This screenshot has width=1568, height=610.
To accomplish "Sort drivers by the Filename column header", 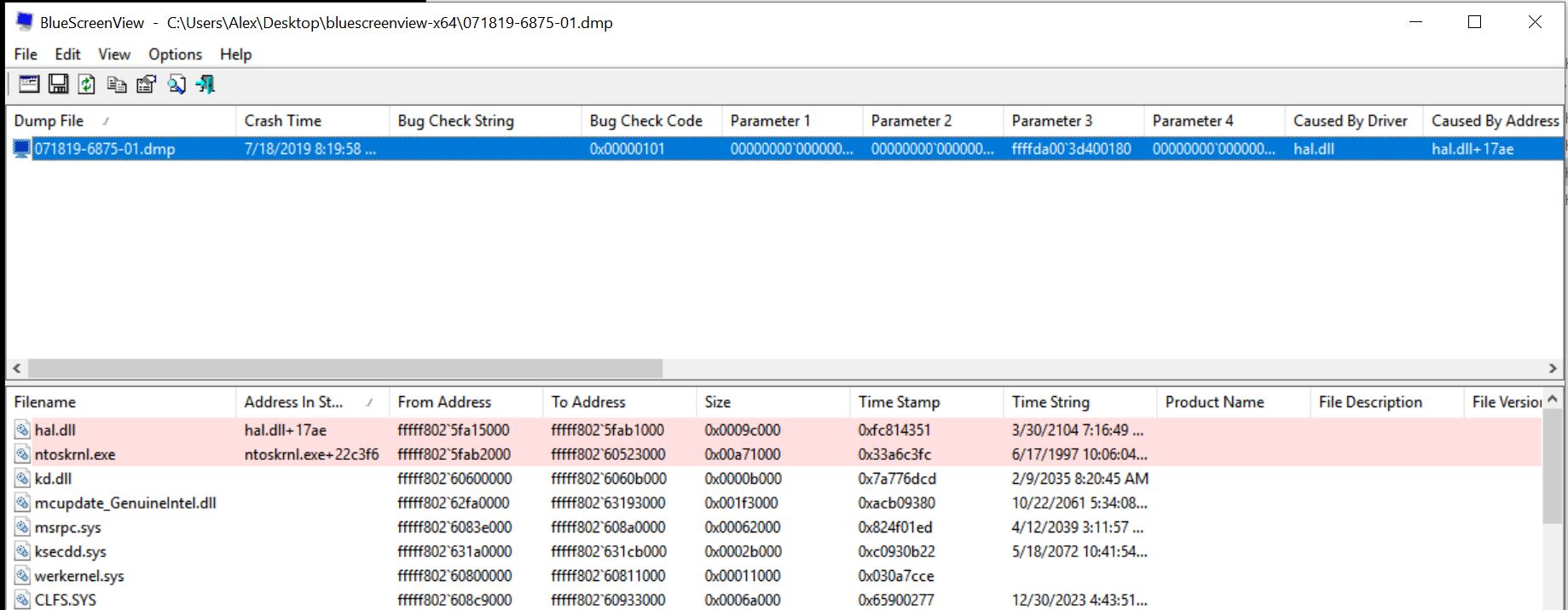I will [120, 402].
